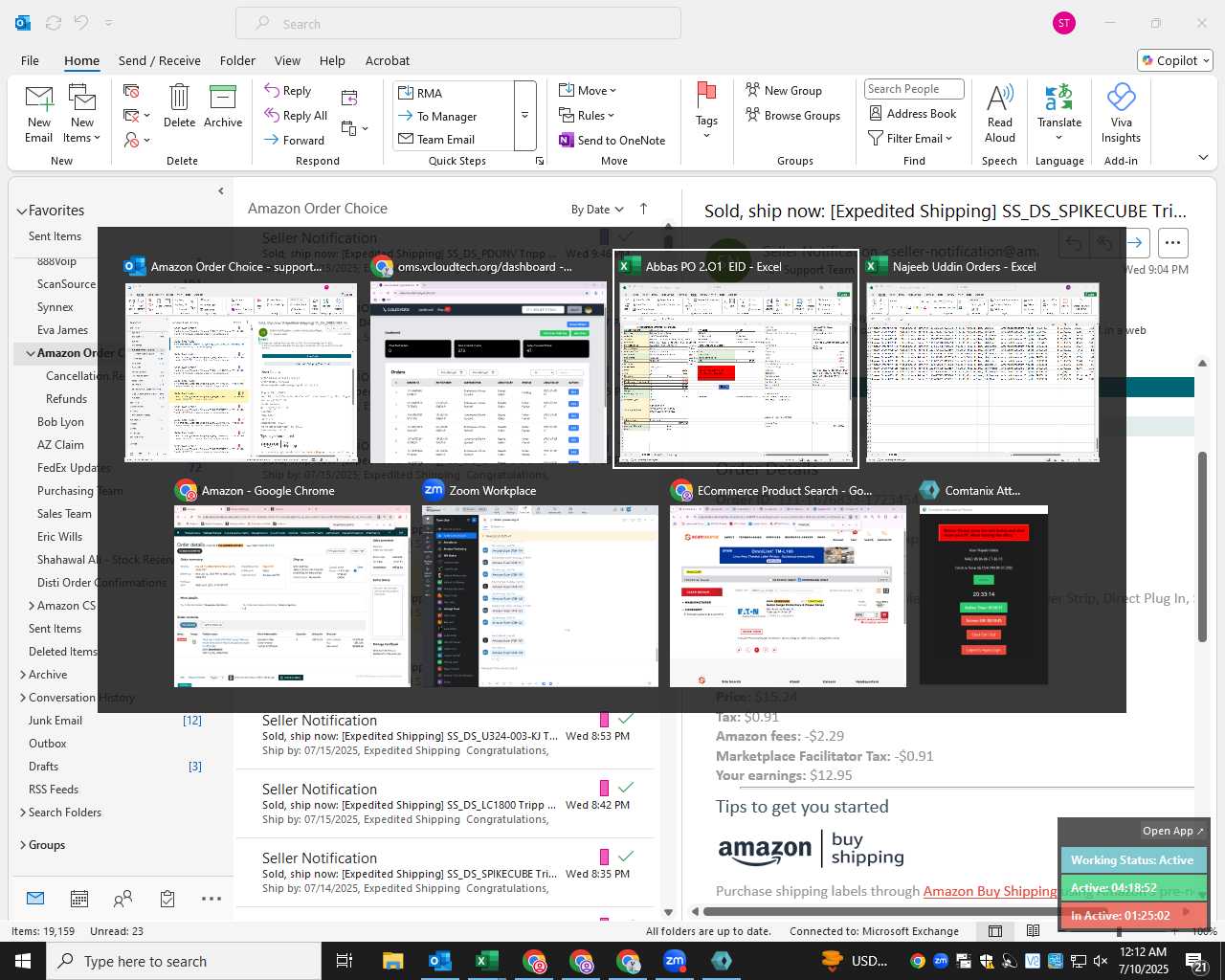Image resolution: width=1225 pixels, height=980 pixels.
Task: Click Browse Groups
Action: (x=793, y=115)
